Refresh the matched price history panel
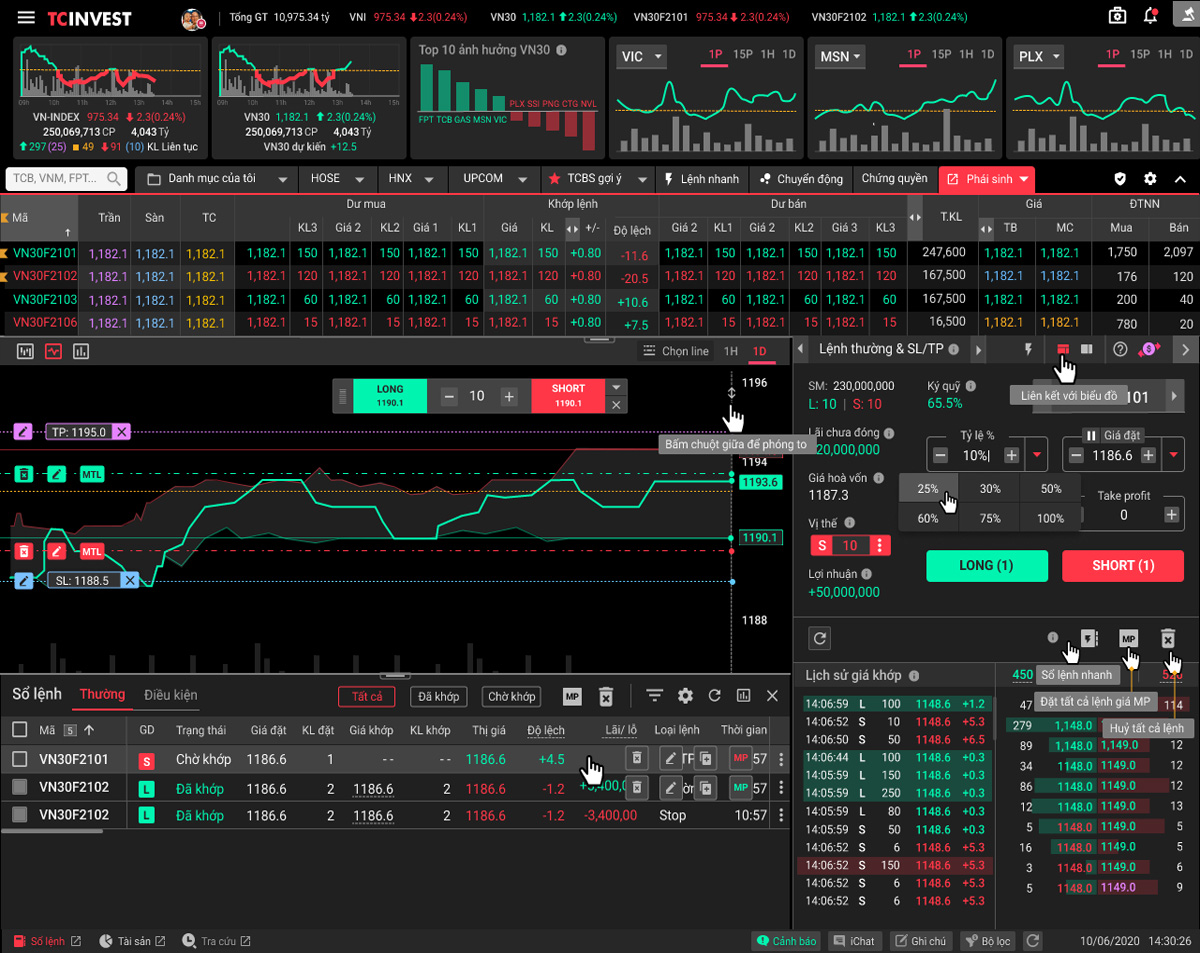1200x953 pixels. pos(820,638)
